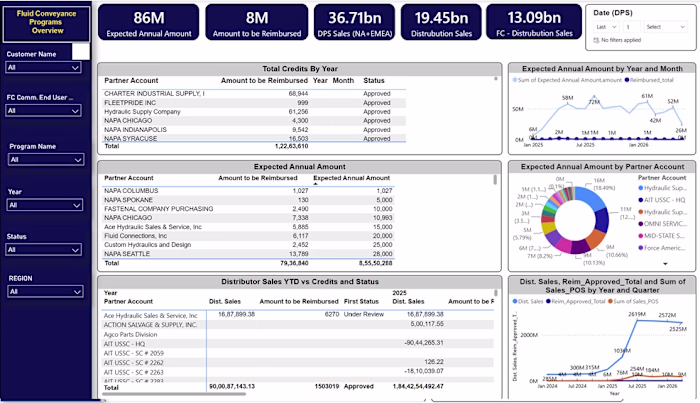Click the Reimbursed_total legend item
Image resolution: width=700 pixels, height=403 pixels.
[649, 80]
